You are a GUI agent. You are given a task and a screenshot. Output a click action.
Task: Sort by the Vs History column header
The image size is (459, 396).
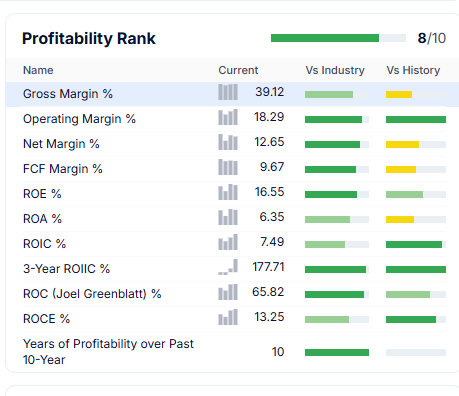point(413,70)
